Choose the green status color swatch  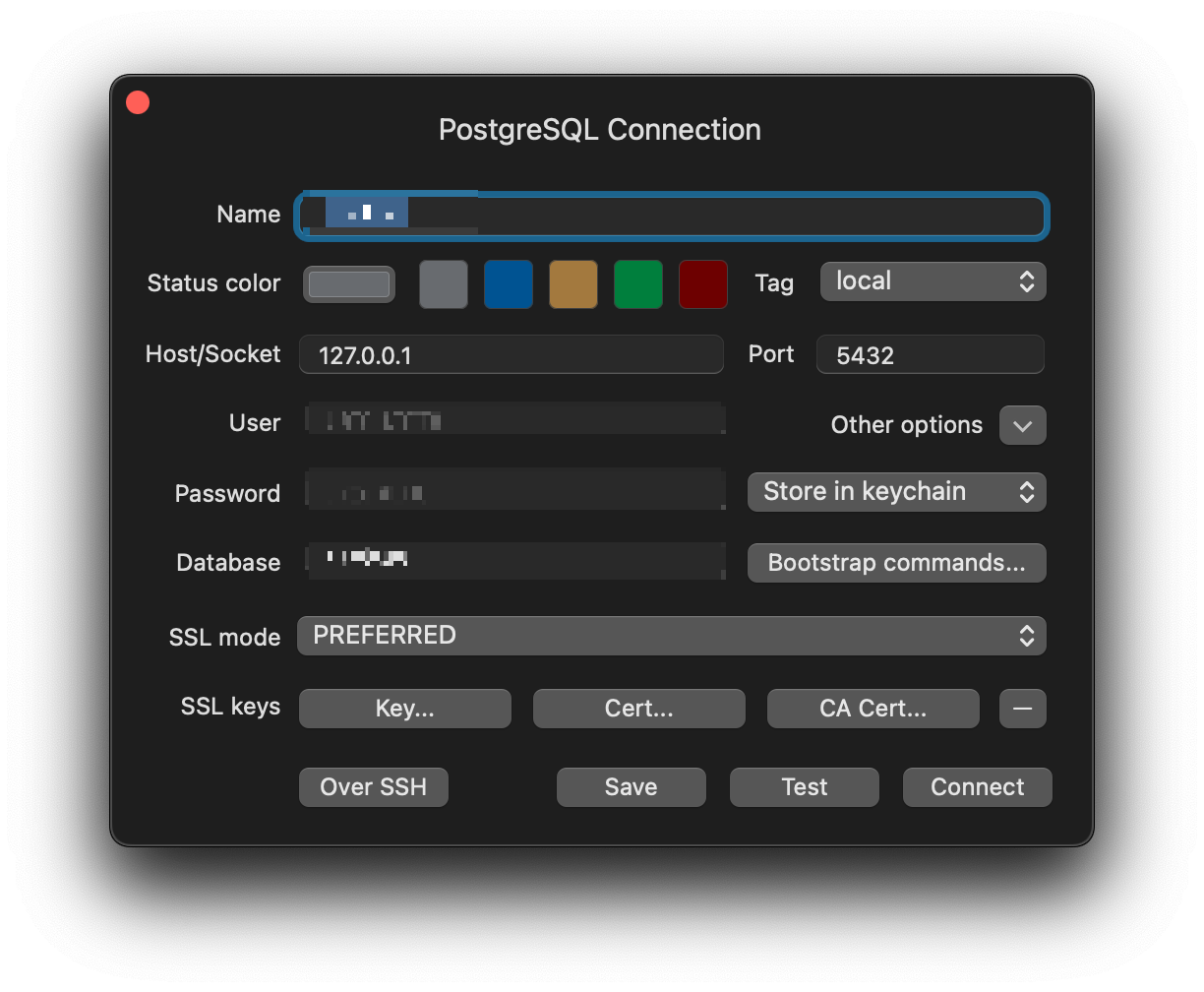[638, 284]
